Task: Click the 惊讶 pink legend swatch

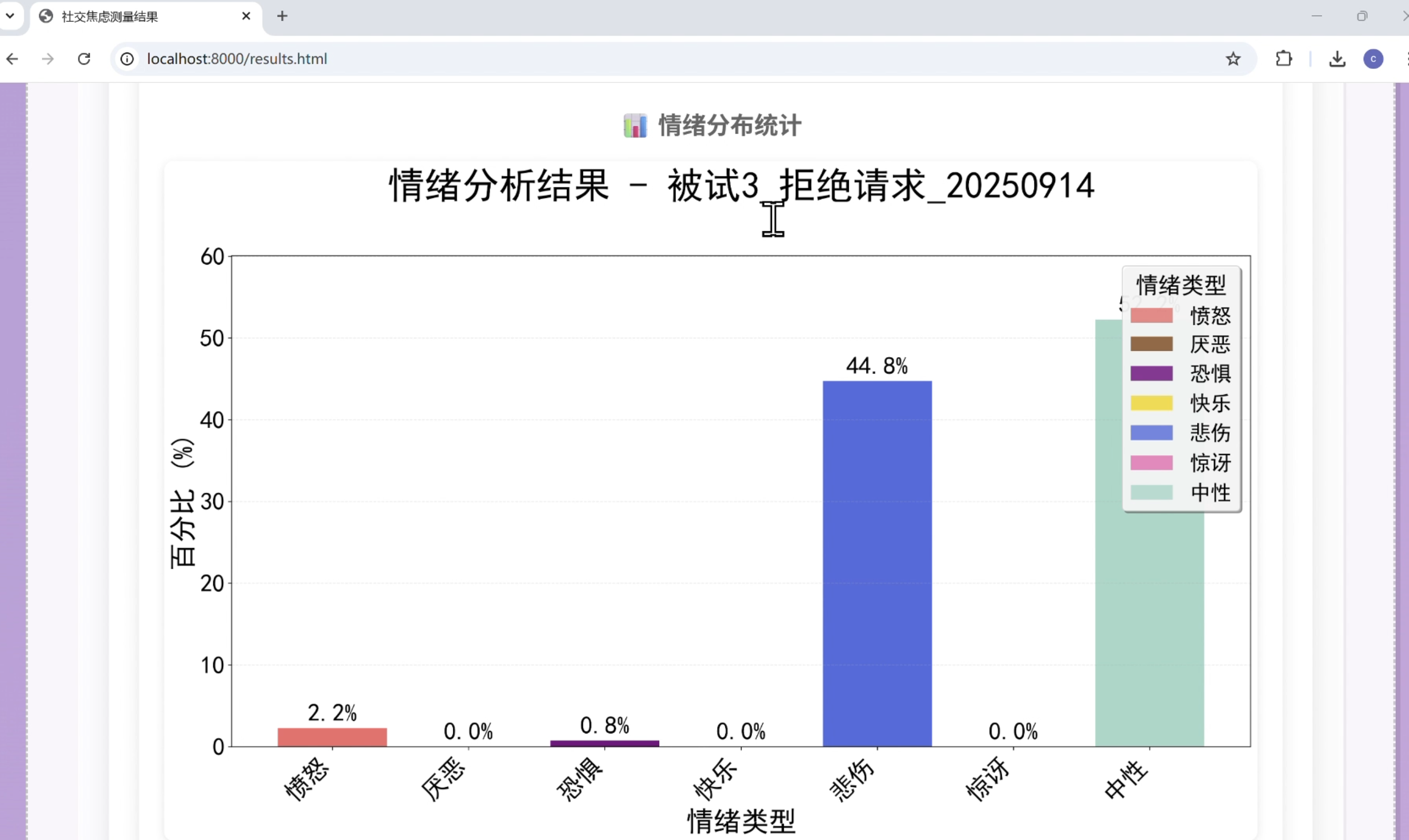Action: (1152, 463)
